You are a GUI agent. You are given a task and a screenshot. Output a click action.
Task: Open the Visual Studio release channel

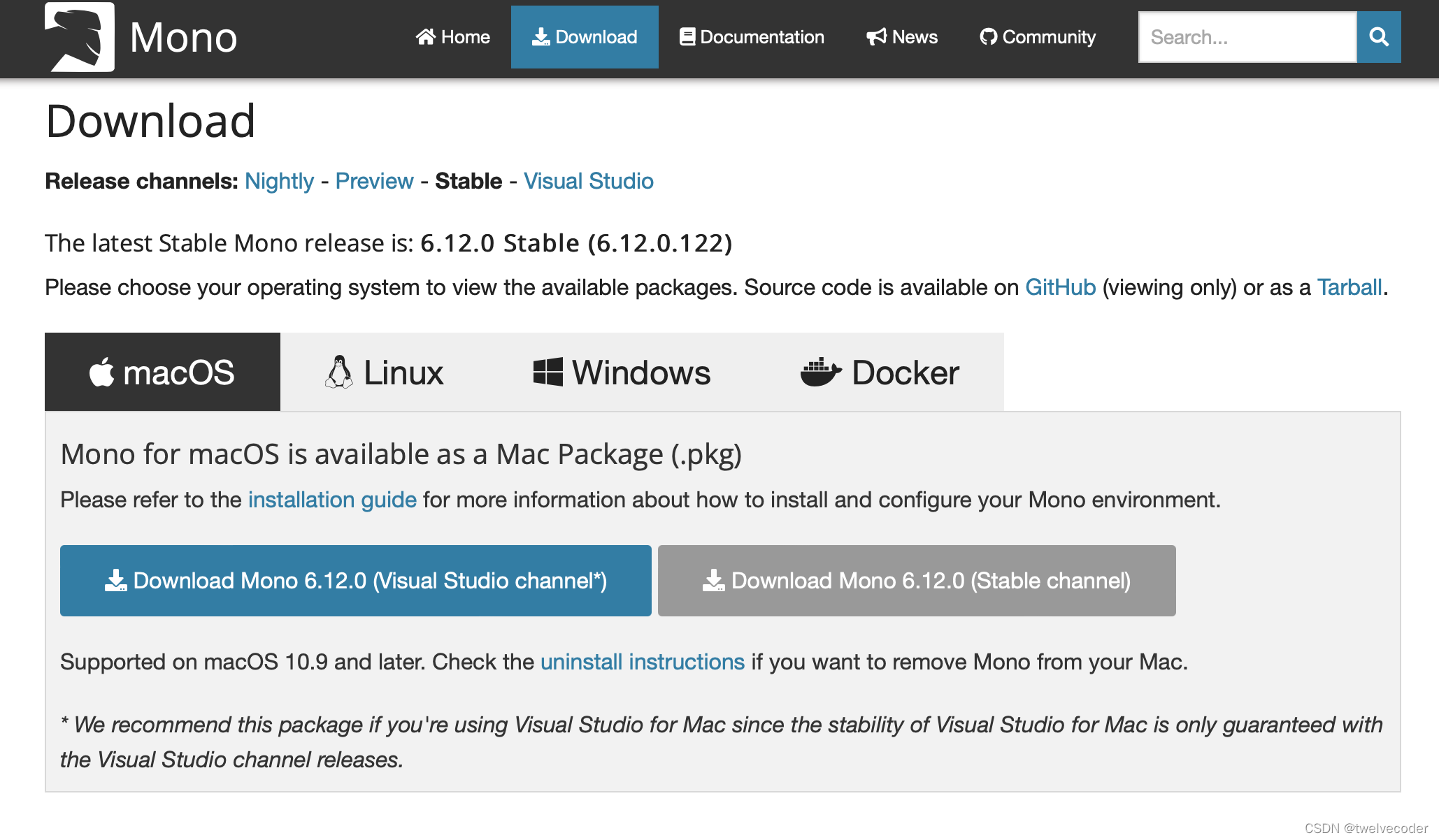coord(589,181)
